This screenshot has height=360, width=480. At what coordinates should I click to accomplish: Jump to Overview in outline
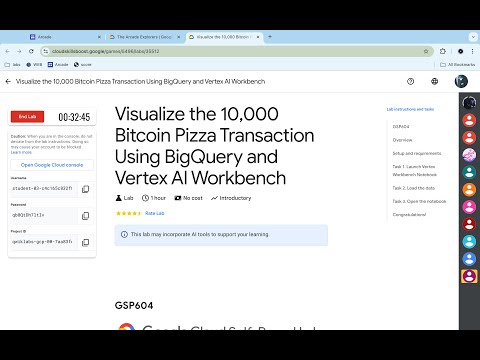tap(402, 140)
